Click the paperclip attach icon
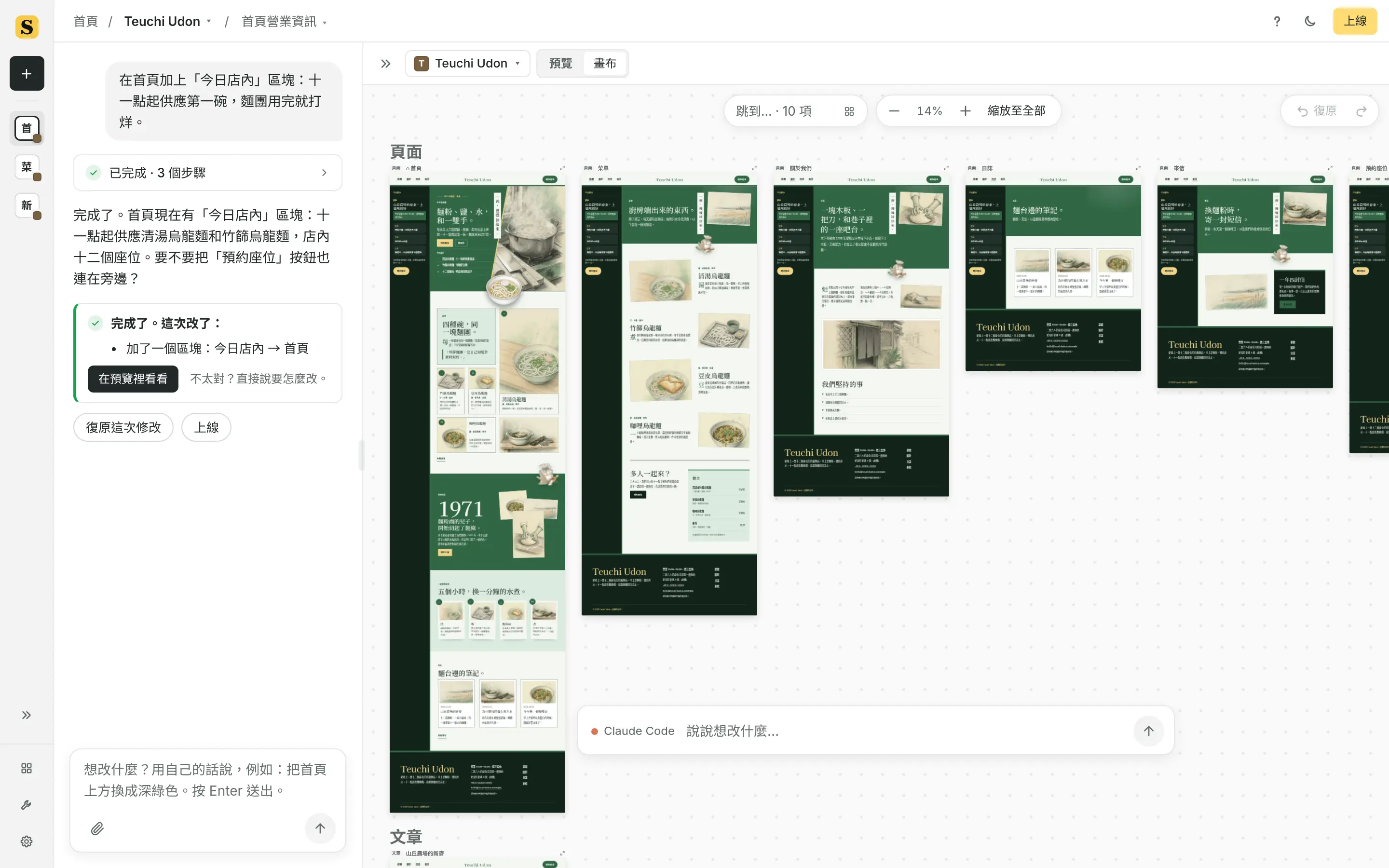The height and width of the screenshot is (868, 1389). click(x=97, y=828)
